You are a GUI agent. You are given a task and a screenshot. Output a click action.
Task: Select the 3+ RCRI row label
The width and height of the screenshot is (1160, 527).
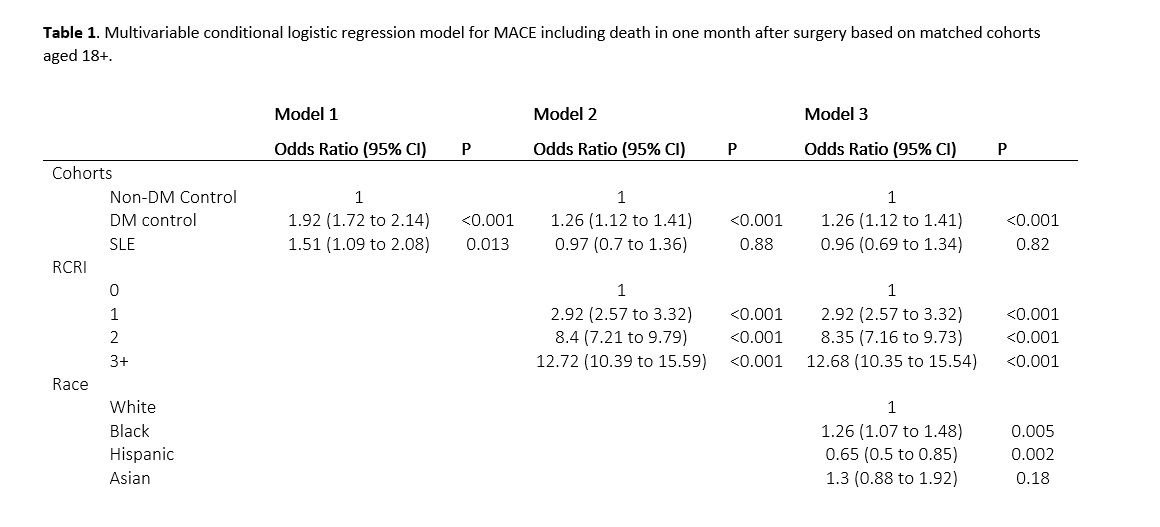[x=119, y=361]
